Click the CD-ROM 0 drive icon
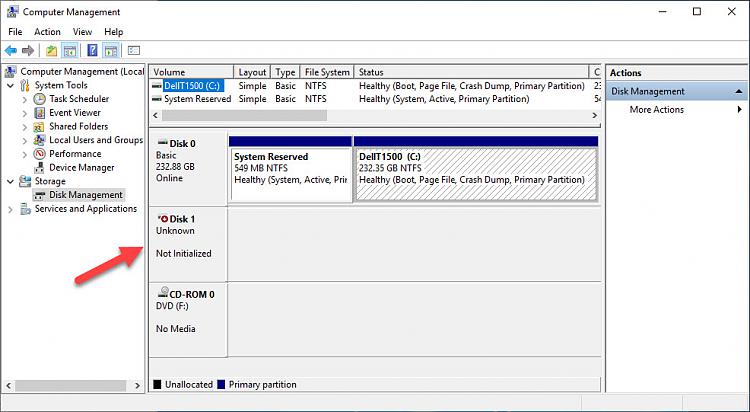This screenshot has height=412, width=750. click(163, 292)
